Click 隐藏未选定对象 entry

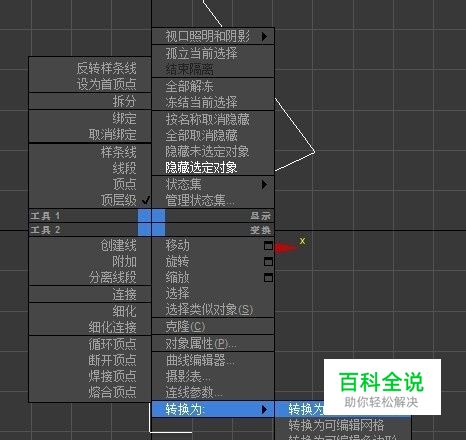coord(207,151)
